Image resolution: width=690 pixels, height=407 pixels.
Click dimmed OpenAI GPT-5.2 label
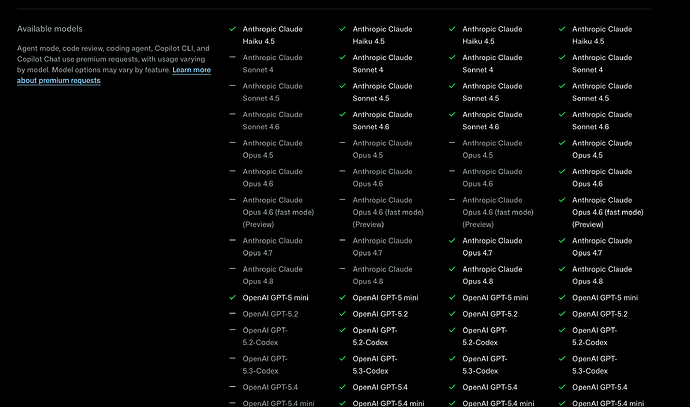tap(270, 314)
